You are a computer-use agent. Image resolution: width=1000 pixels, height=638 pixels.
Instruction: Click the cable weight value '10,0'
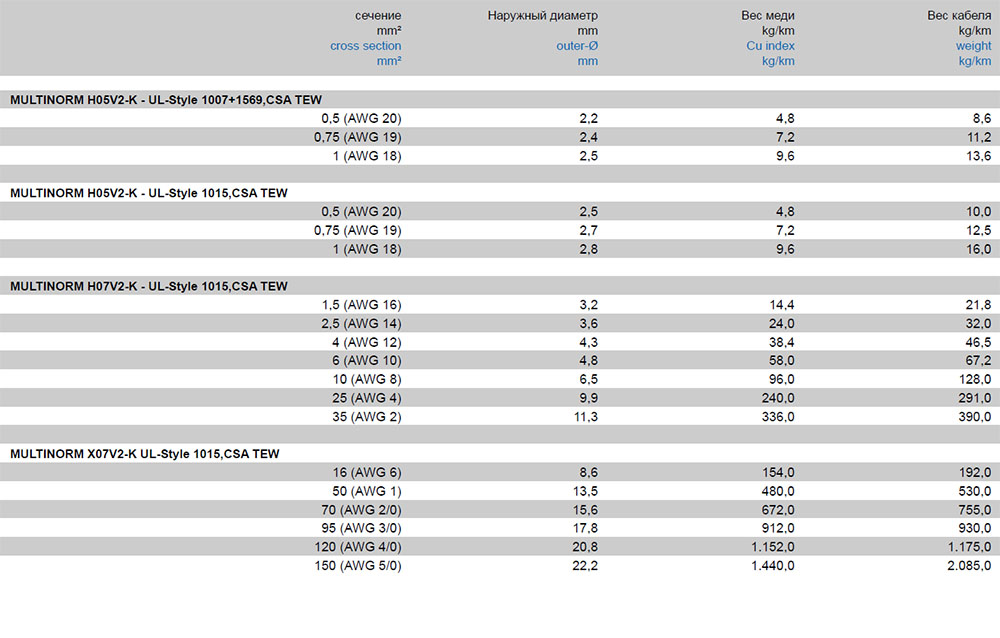pyautogui.click(x=979, y=211)
